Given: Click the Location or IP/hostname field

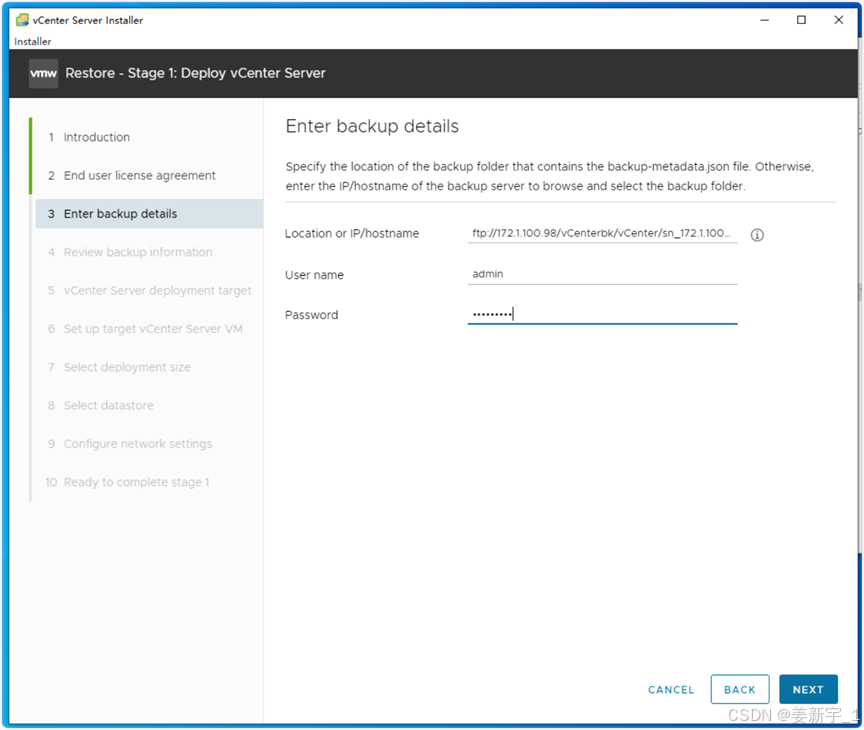Looking at the screenshot, I should click(x=602, y=234).
